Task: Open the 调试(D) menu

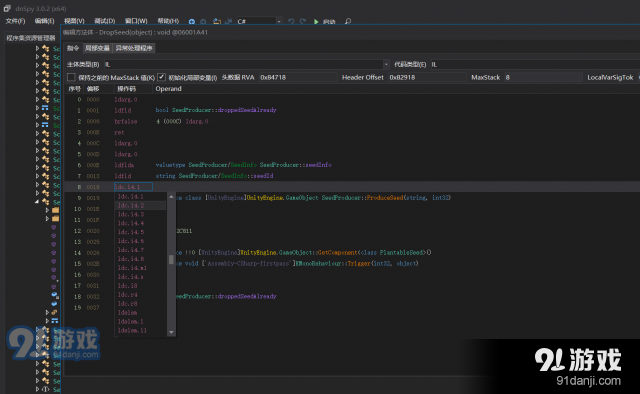Action: click(104, 21)
